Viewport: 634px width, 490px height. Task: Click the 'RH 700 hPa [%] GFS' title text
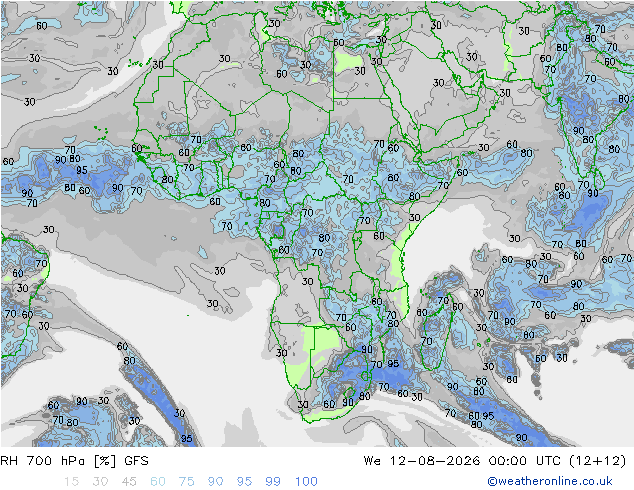[x=74, y=461]
